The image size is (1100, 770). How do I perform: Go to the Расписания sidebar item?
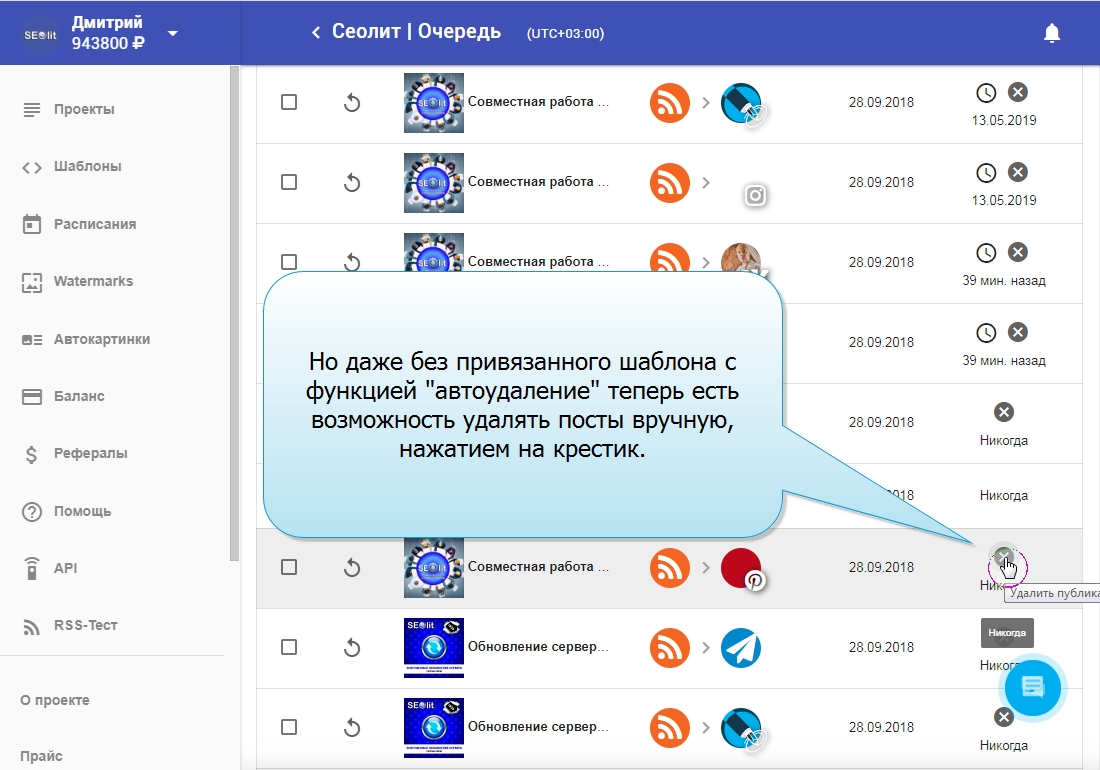[94, 224]
